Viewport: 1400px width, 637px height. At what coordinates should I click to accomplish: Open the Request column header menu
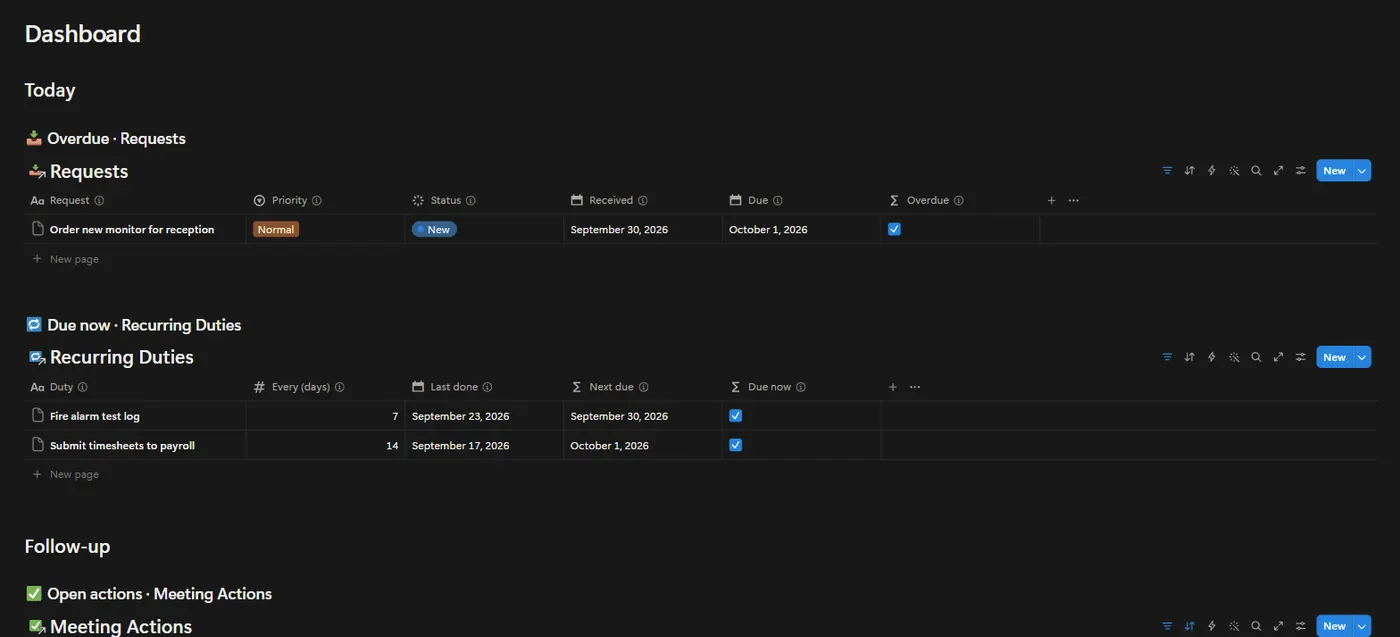click(69, 200)
